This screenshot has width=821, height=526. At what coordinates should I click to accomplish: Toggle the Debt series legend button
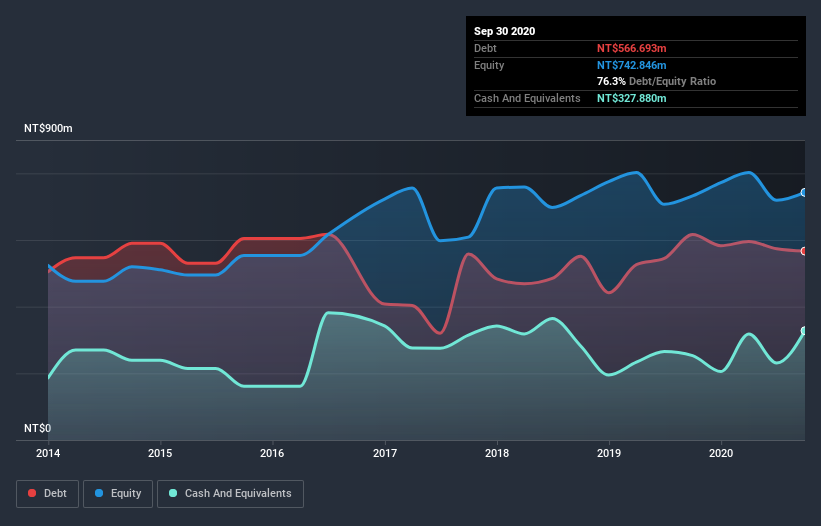[x=47, y=494]
